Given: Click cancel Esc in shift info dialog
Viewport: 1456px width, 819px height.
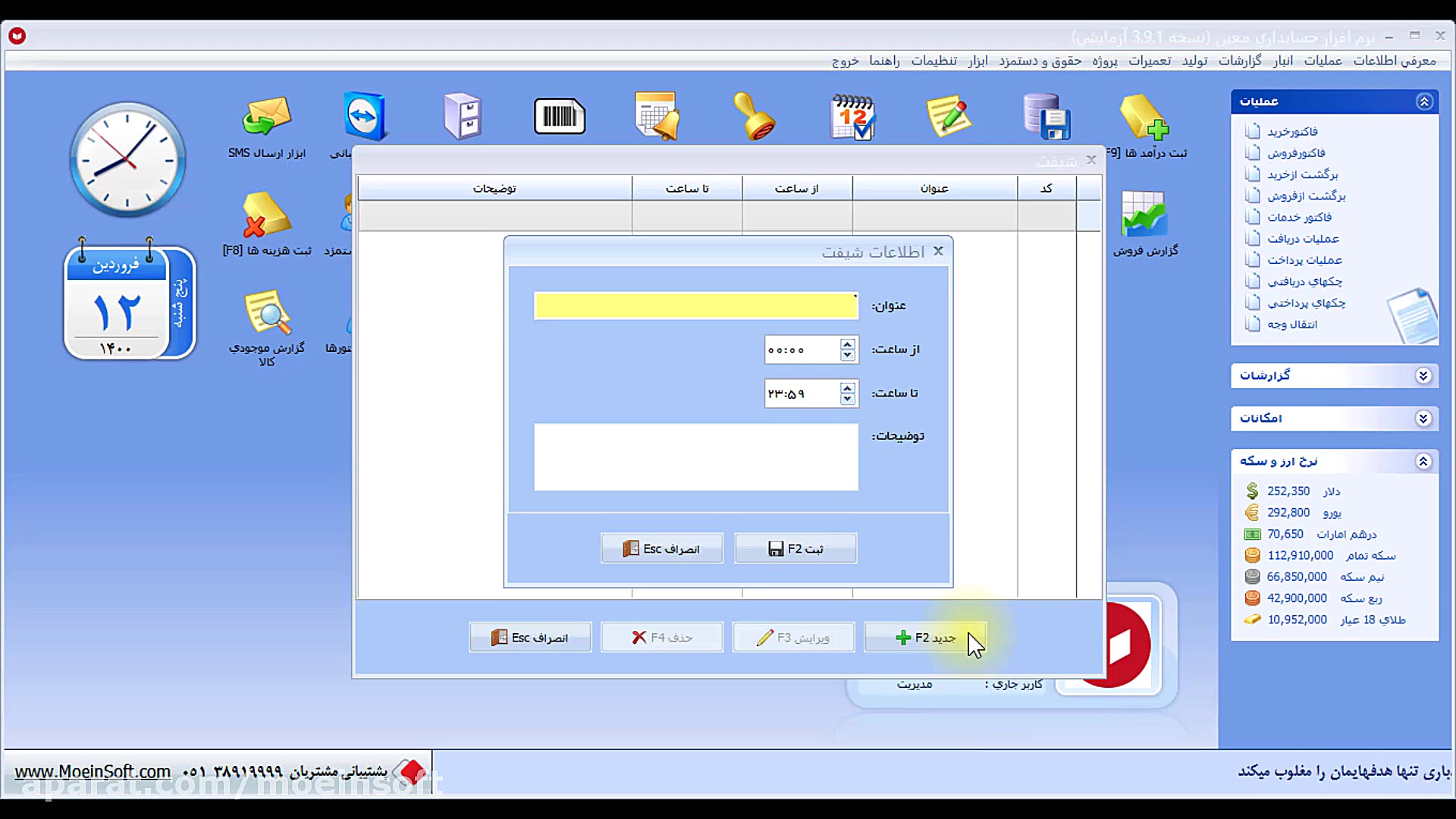Looking at the screenshot, I should [x=661, y=548].
